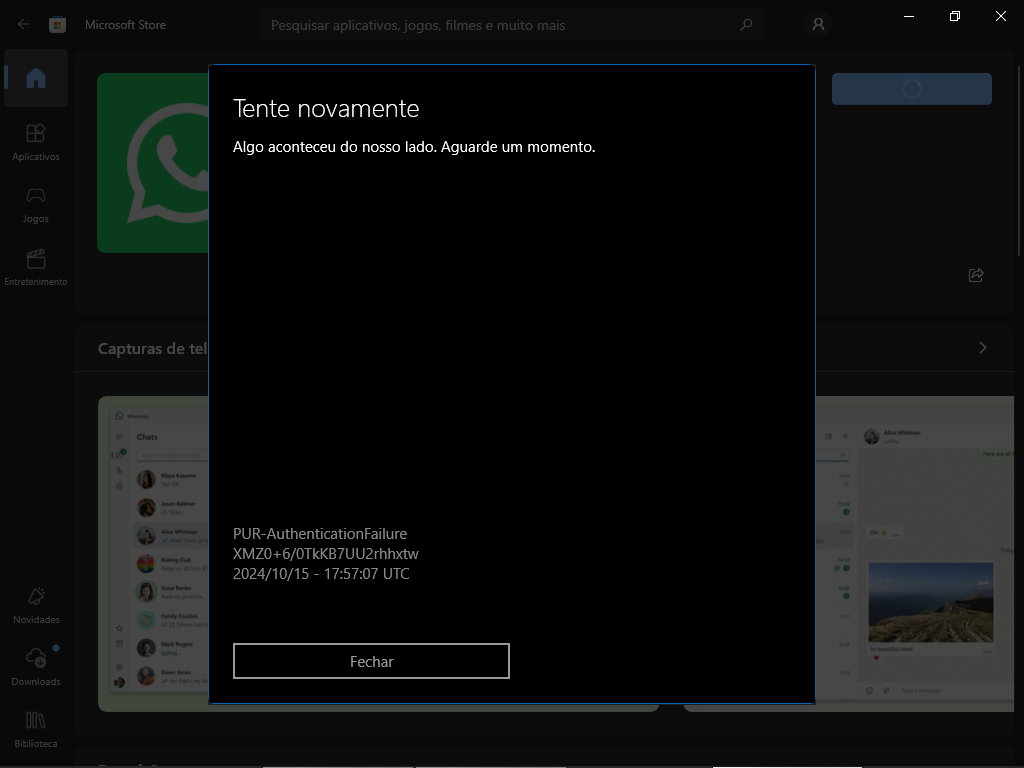This screenshot has width=1024, height=768.
Task: Open Jogos in the sidebar
Action: pos(36,205)
